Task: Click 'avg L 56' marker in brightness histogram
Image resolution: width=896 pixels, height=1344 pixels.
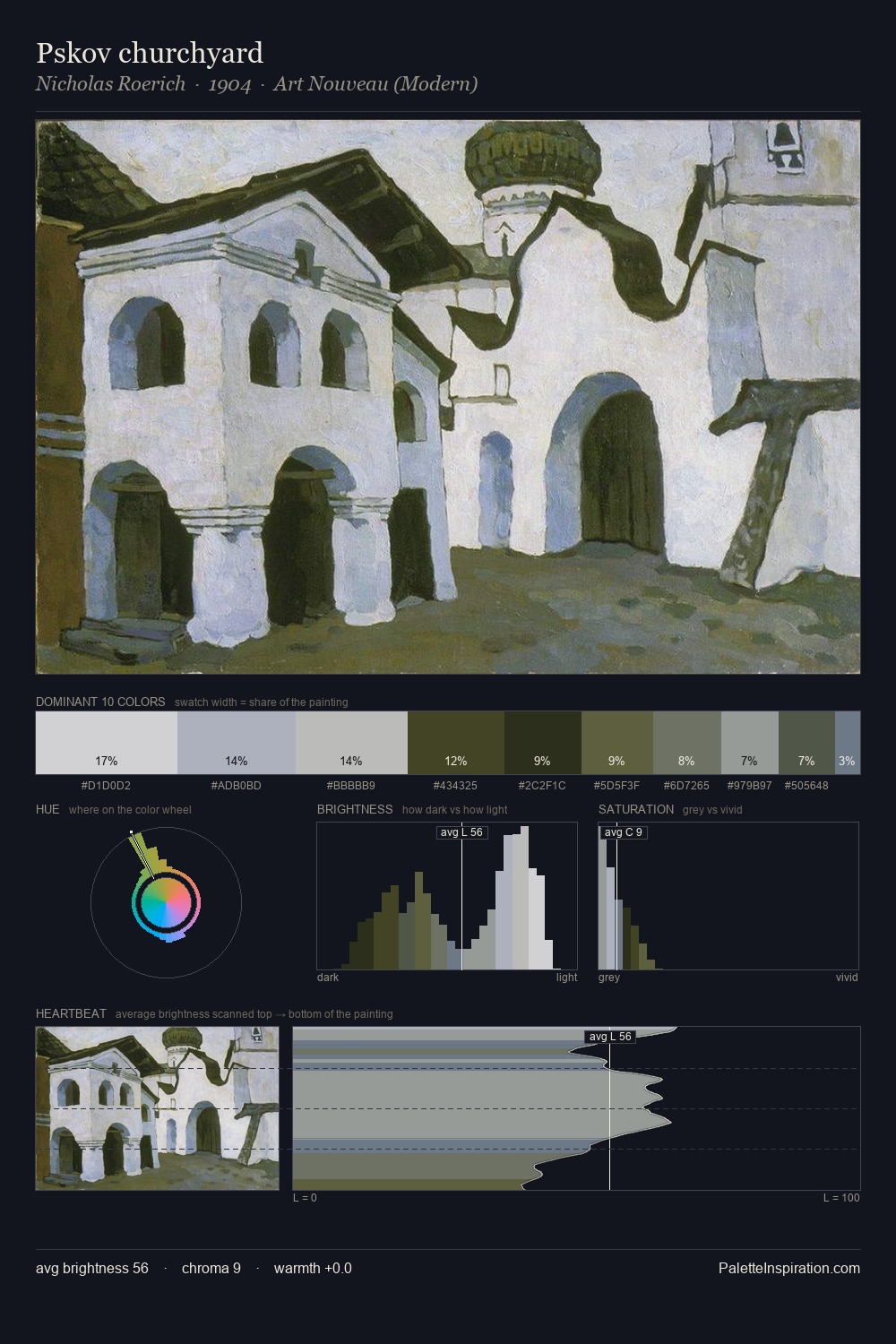Action: click(x=461, y=832)
